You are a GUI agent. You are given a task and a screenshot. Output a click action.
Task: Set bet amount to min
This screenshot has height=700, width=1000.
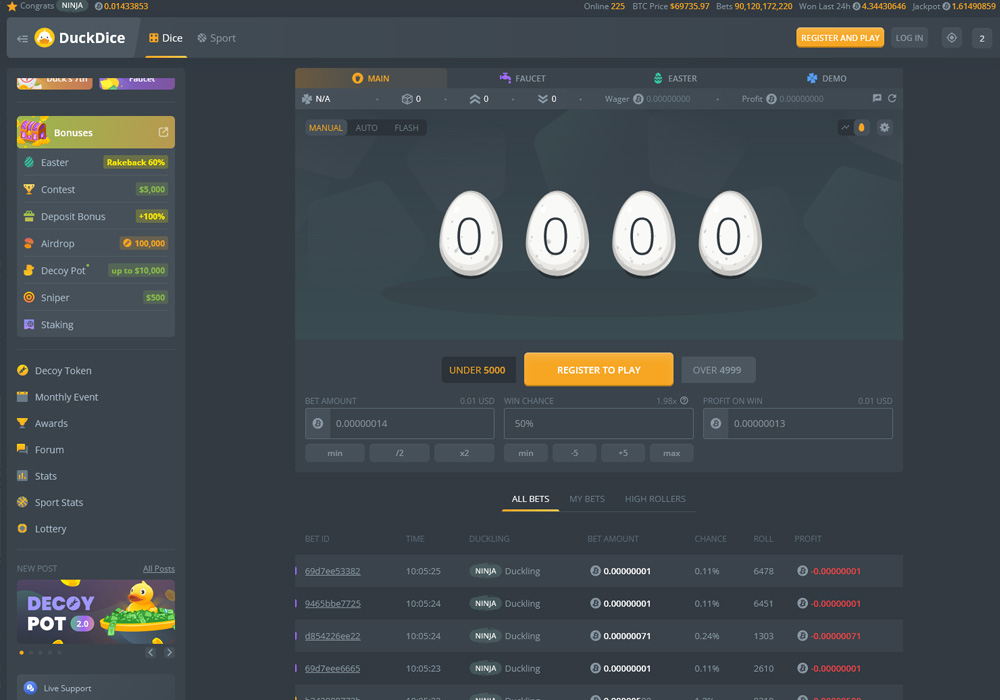pos(335,453)
